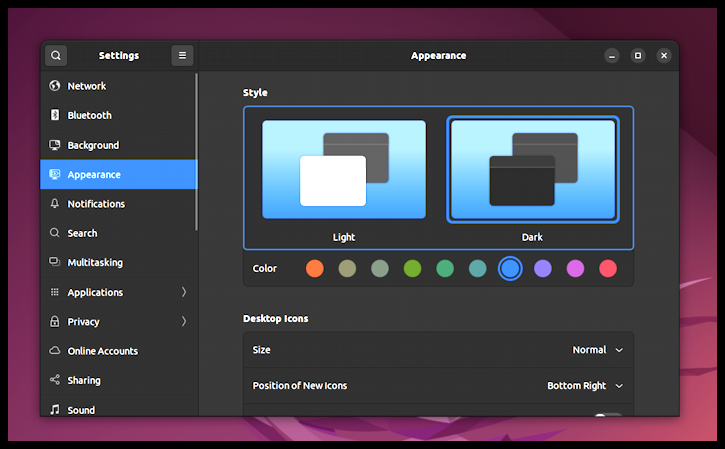725x449 pixels.
Task: Select Multitasking in the sidebar
Action: point(119,262)
